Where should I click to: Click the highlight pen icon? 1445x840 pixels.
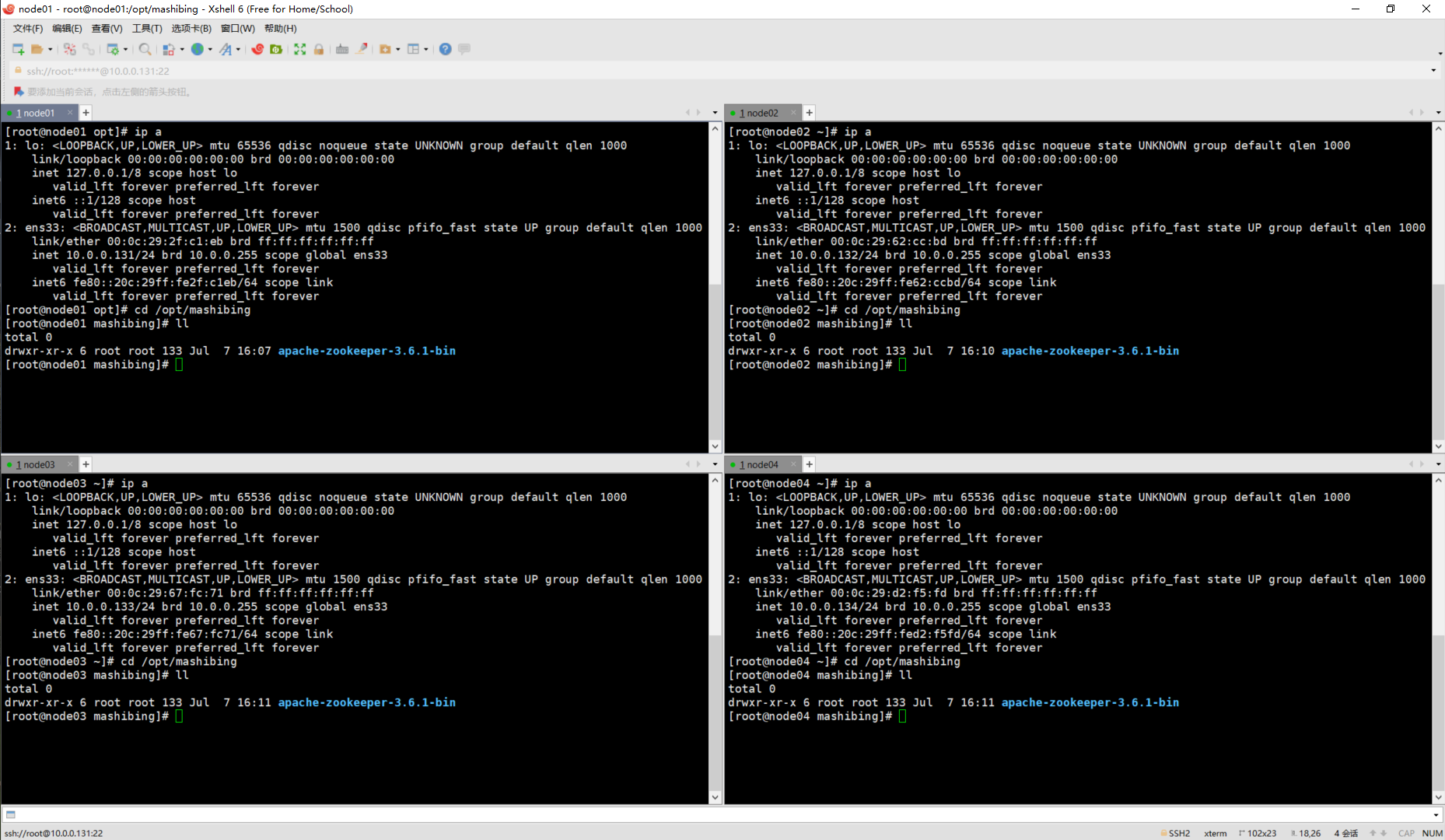362,49
